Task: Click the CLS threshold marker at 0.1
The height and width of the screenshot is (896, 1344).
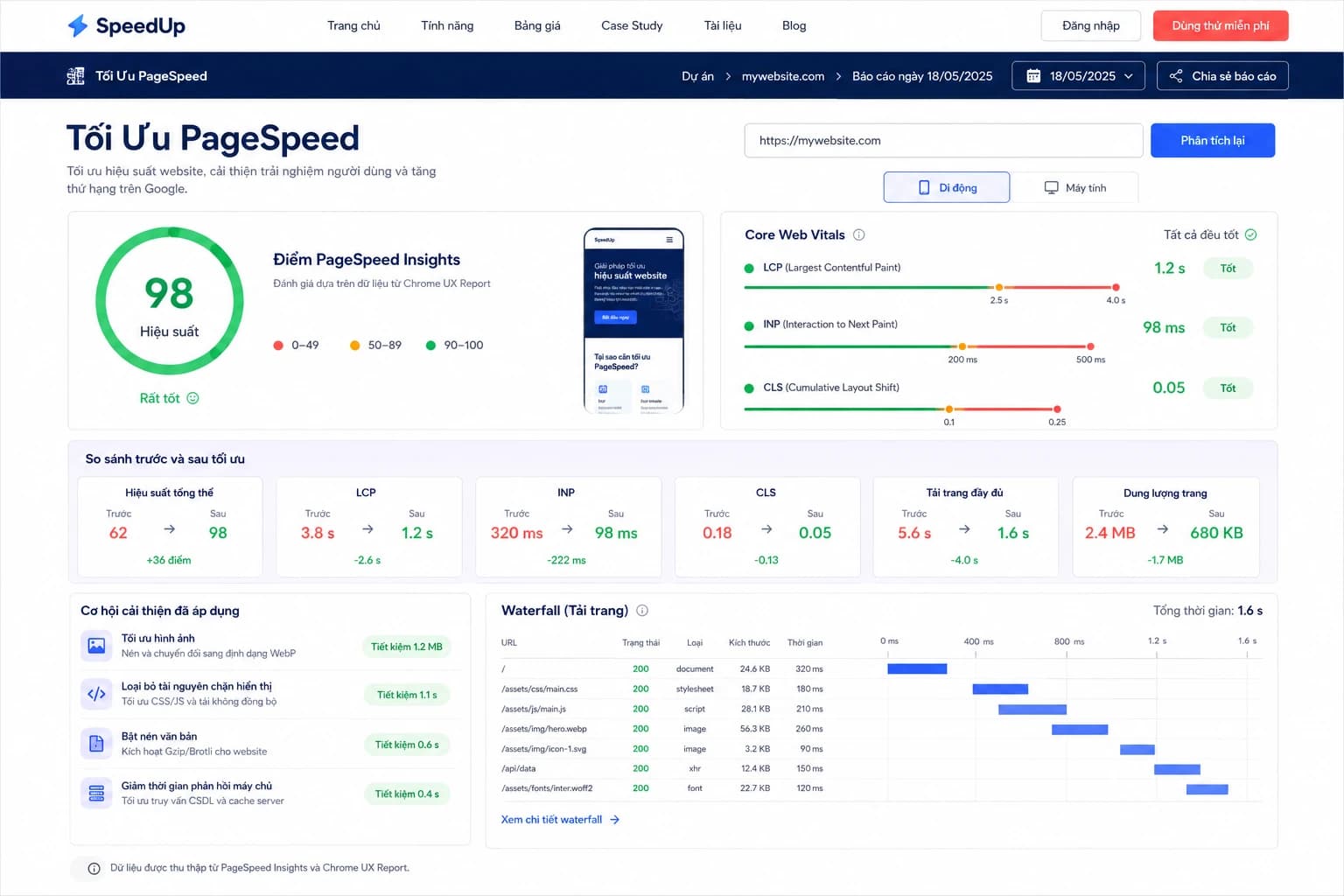Action: (x=949, y=409)
